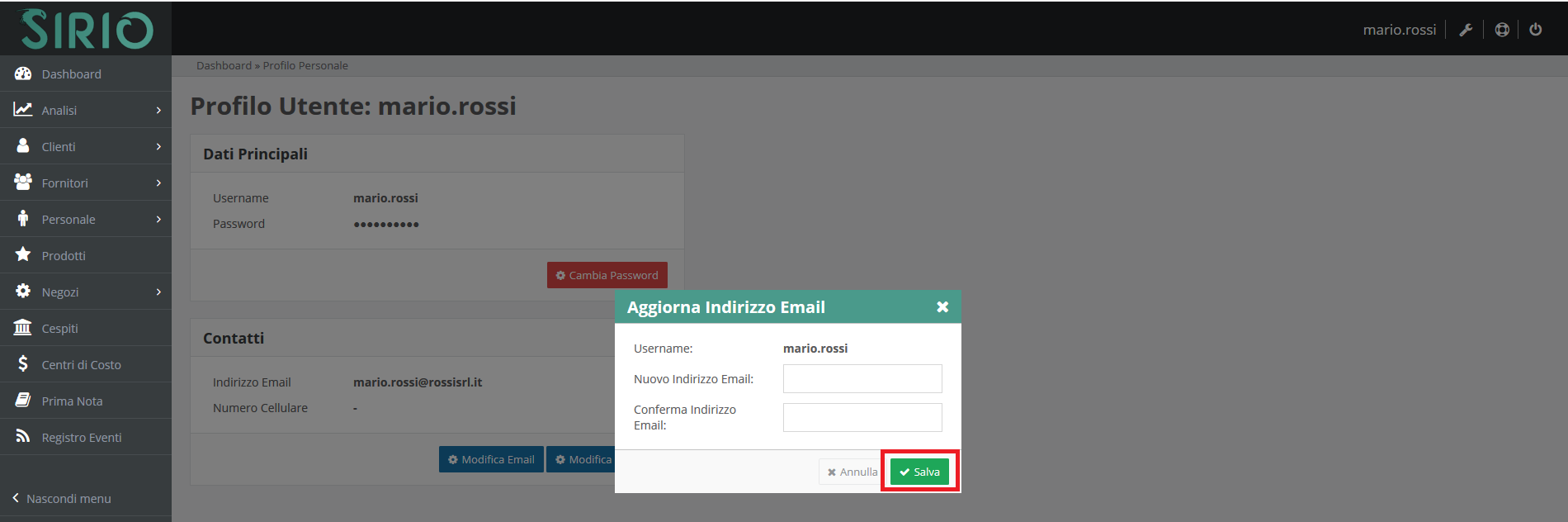Click the Contatti panel heading

pos(234,338)
